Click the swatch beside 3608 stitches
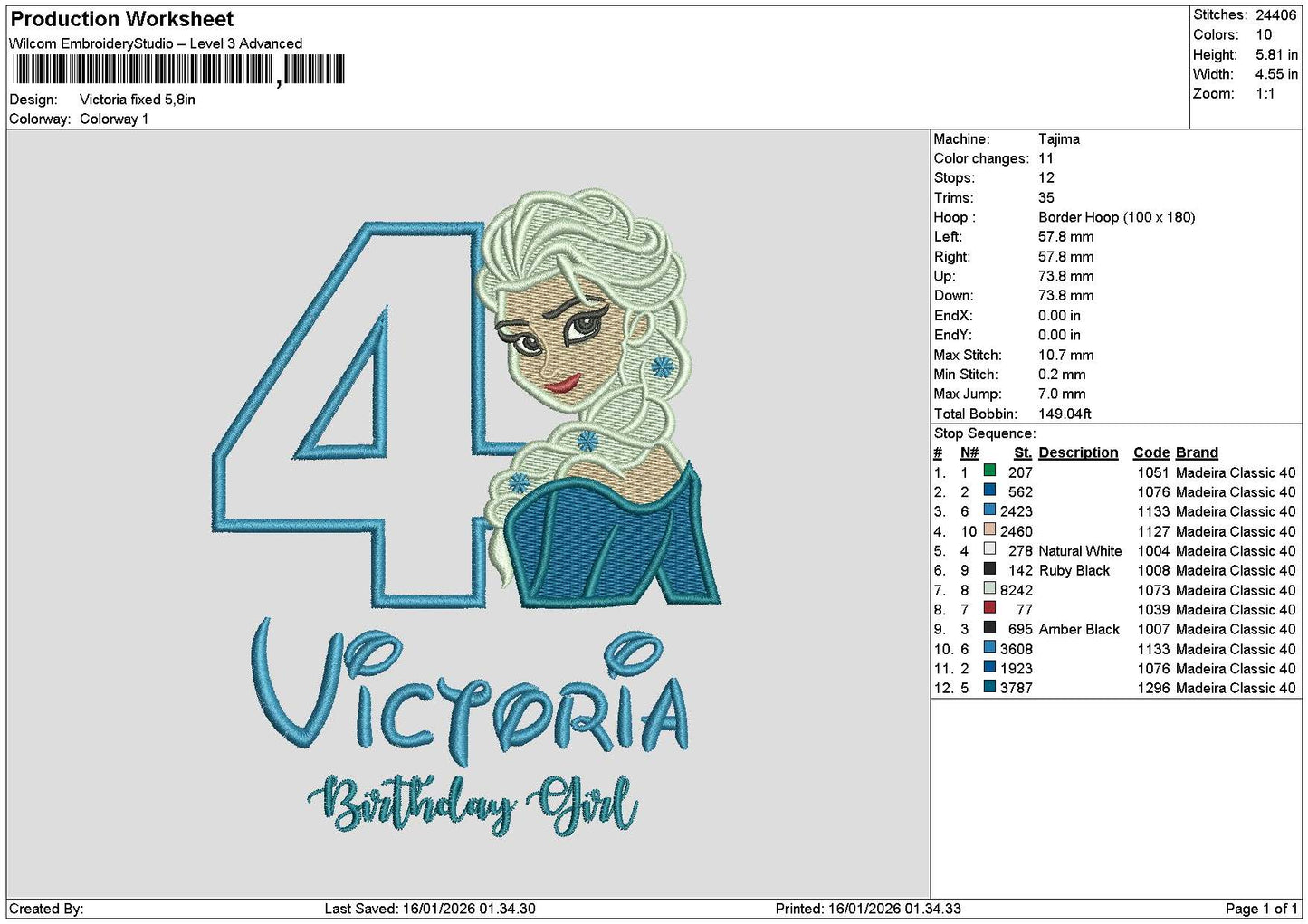The image size is (1308, 924). coord(989,648)
